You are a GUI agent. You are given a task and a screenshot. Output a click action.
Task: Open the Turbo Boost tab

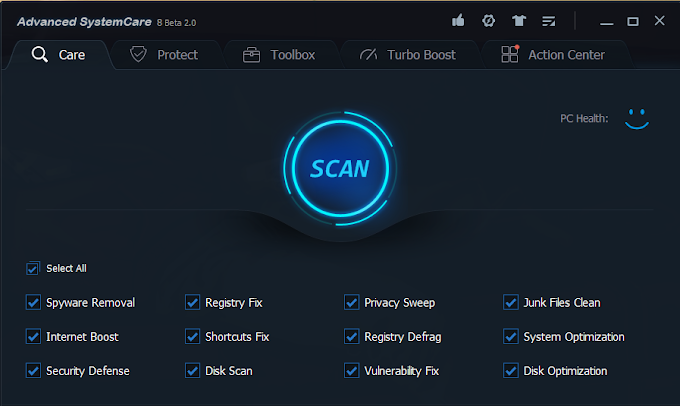click(409, 55)
